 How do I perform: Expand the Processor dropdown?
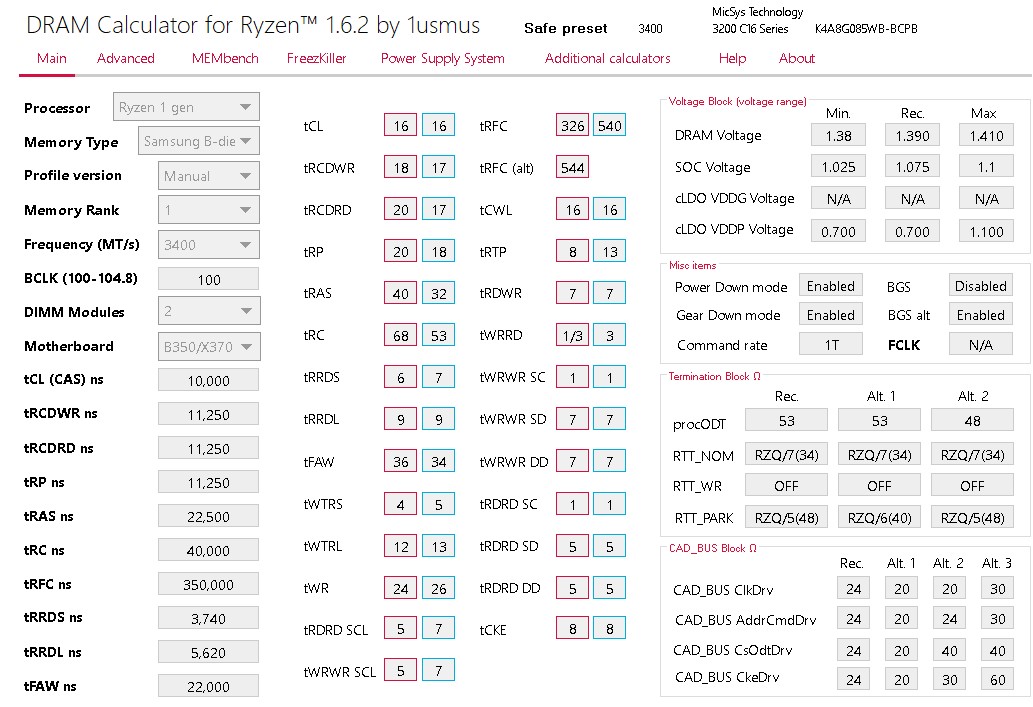(186, 107)
